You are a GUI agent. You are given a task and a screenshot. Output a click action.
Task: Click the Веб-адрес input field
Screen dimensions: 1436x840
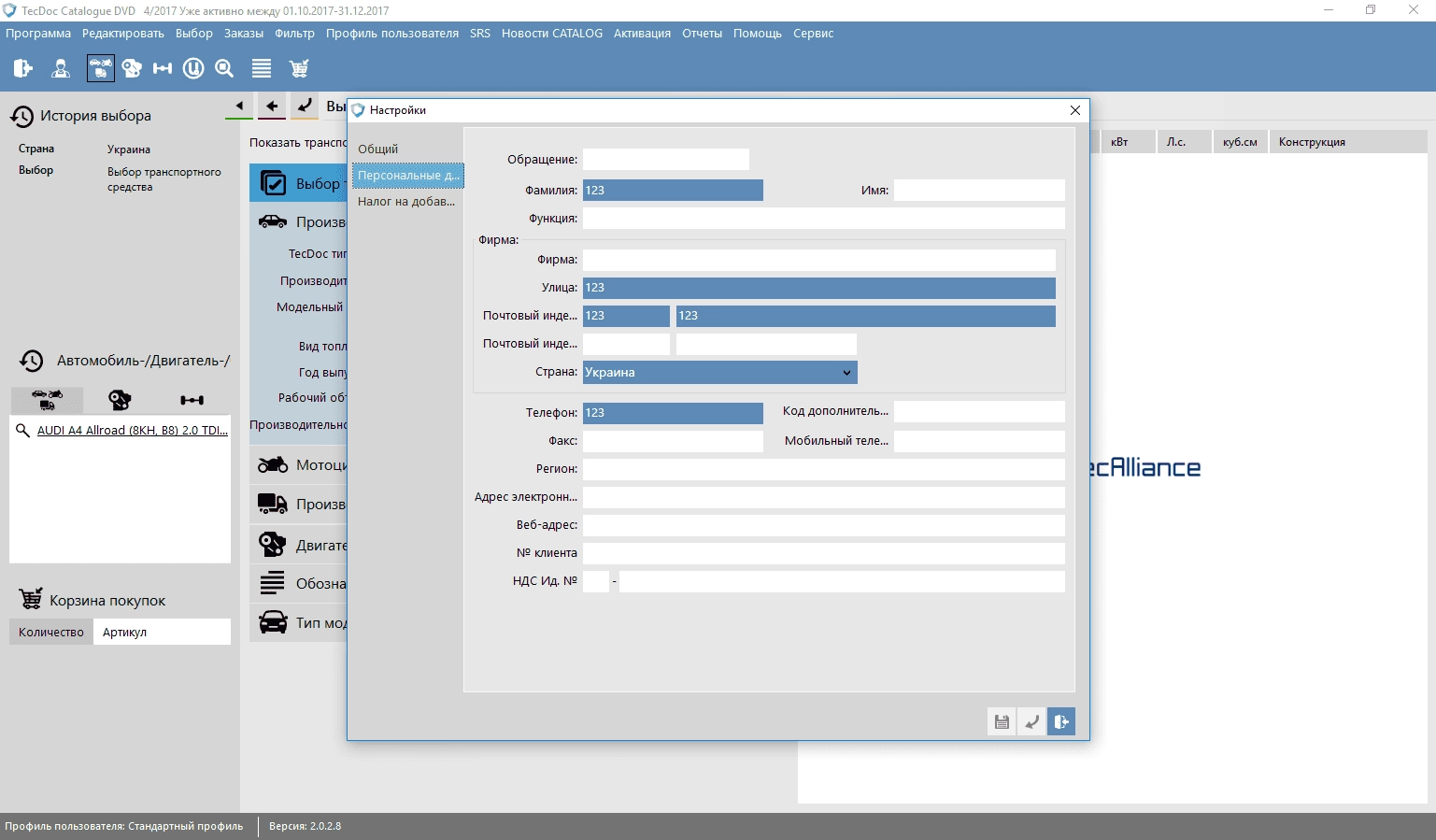click(x=823, y=525)
